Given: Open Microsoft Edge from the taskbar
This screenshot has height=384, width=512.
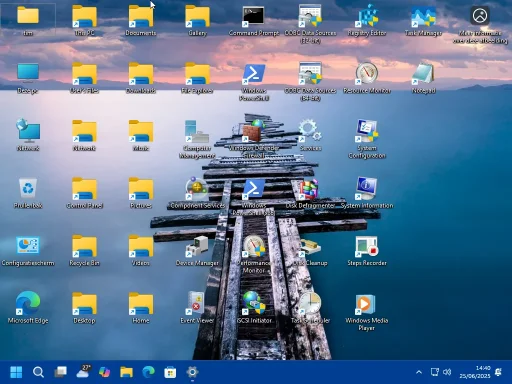Looking at the screenshot, I should pyautogui.click(x=148, y=372).
